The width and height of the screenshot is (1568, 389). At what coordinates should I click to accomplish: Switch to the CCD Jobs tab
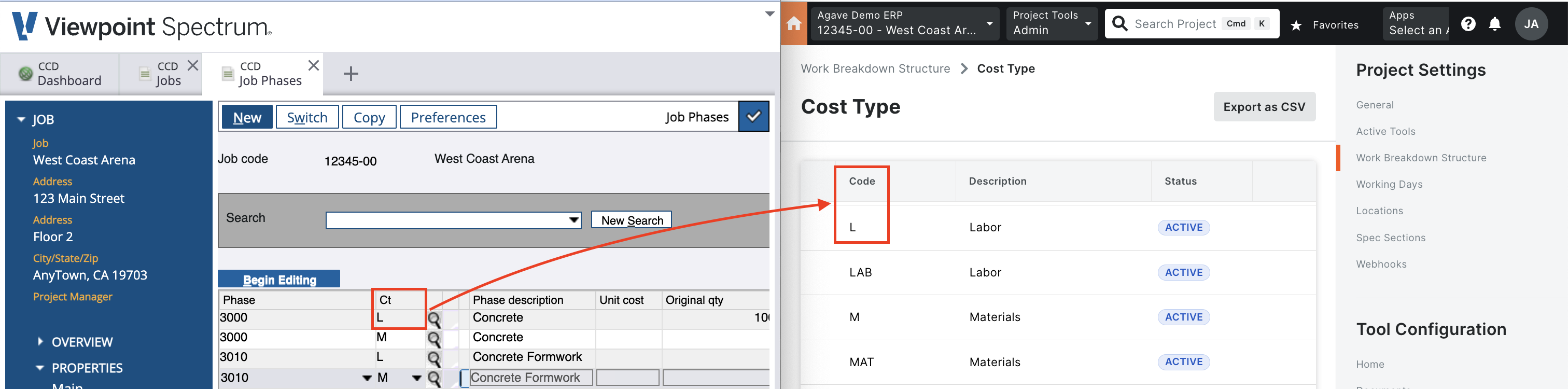coord(161,74)
